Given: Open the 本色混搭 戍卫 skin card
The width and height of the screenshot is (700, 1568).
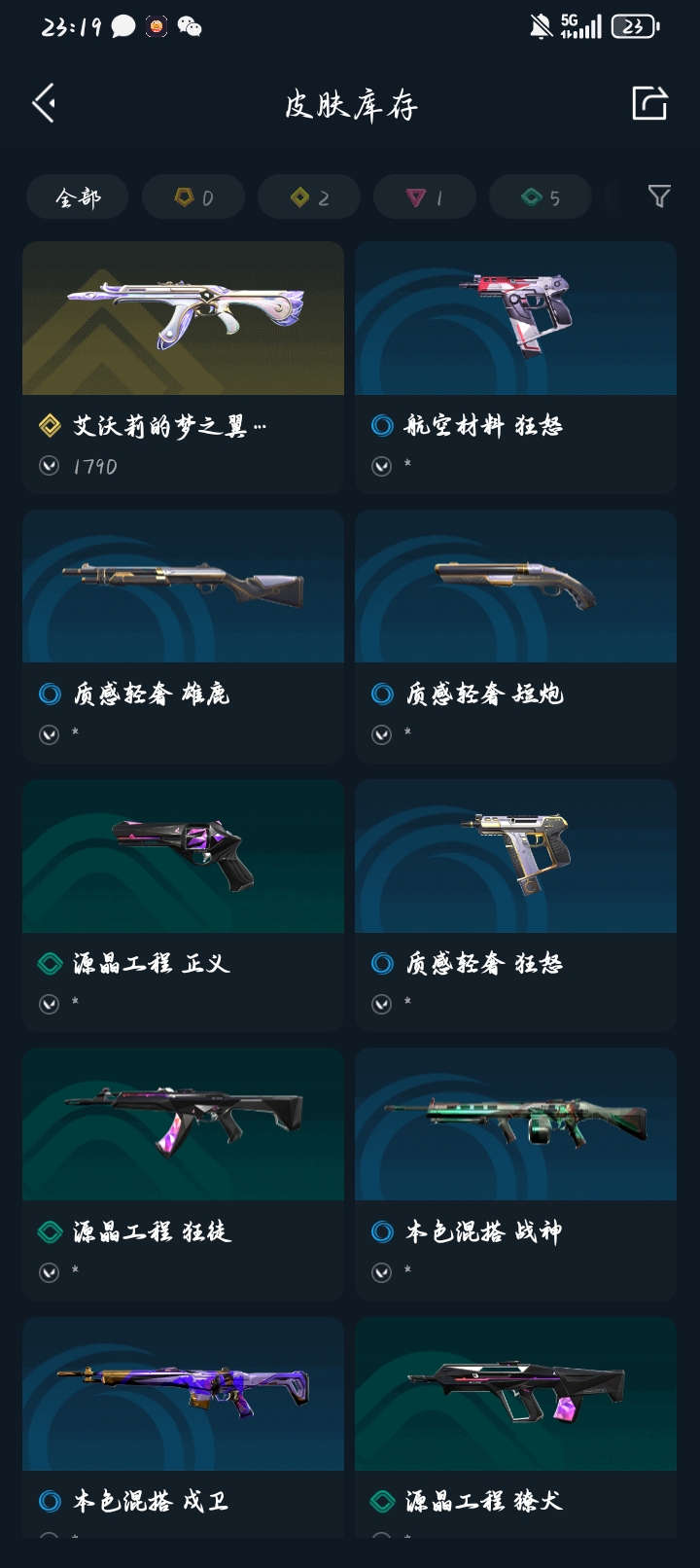Looking at the screenshot, I should (183, 1428).
